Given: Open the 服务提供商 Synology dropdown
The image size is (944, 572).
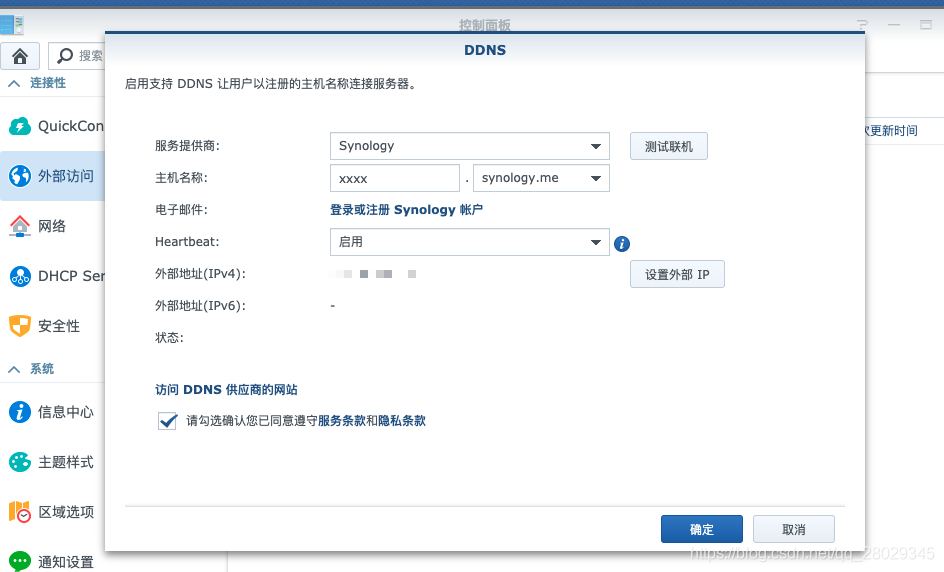Looking at the screenshot, I should click(x=470, y=146).
